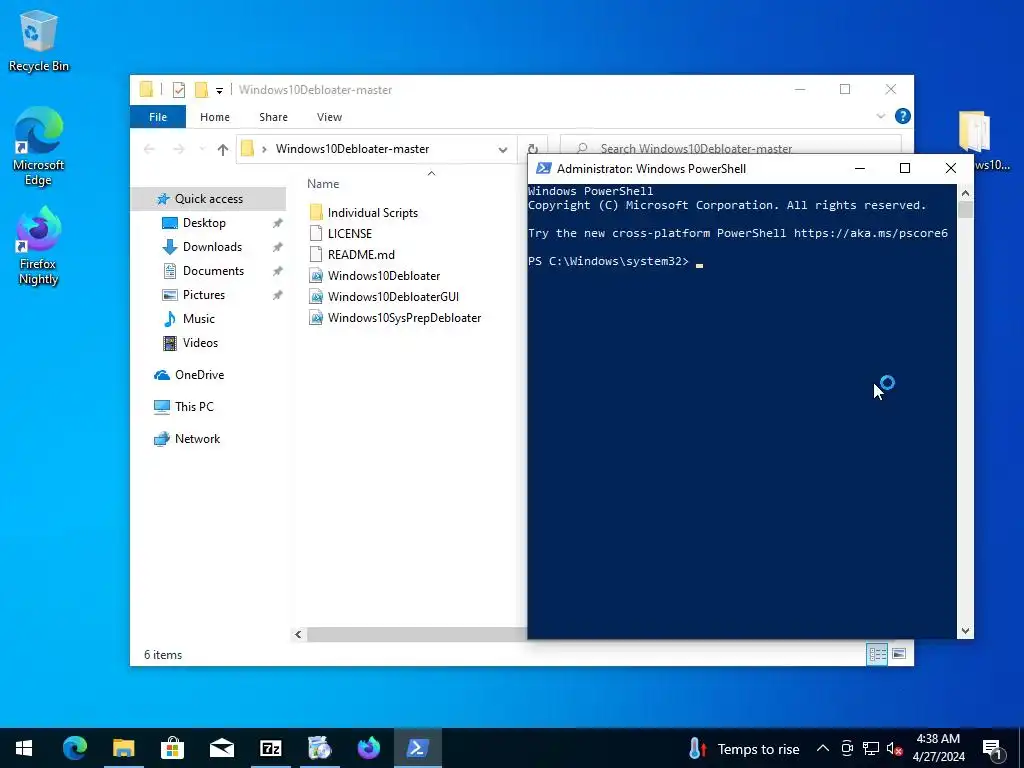Open Mail app from taskbar
This screenshot has width=1024, height=768.
point(221,748)
